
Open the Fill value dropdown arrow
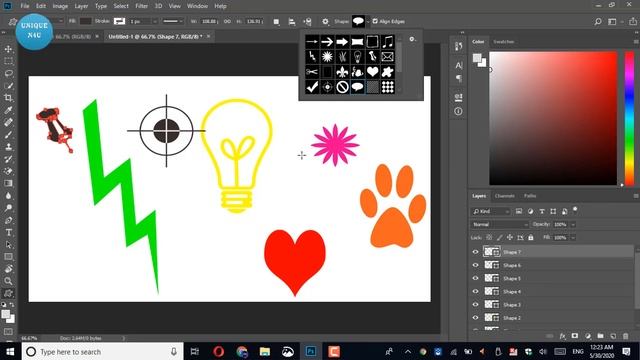pyautogui.click(x=573, y=238)
